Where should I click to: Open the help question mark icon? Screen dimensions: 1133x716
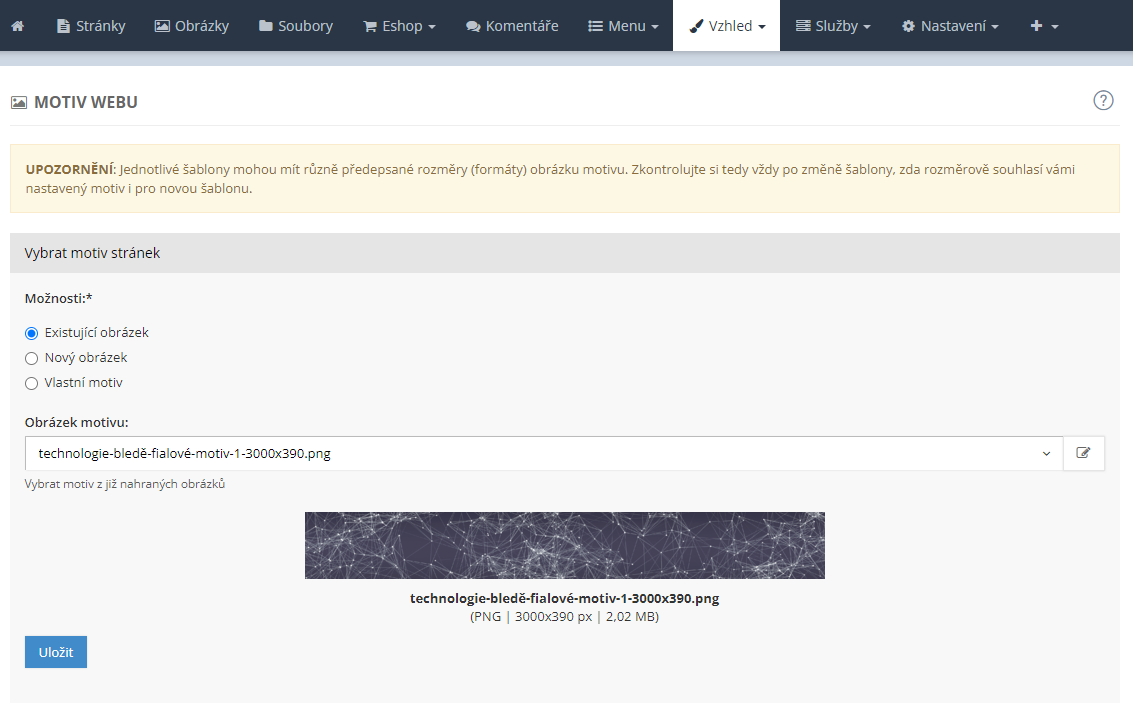(x=1103, y=100)
